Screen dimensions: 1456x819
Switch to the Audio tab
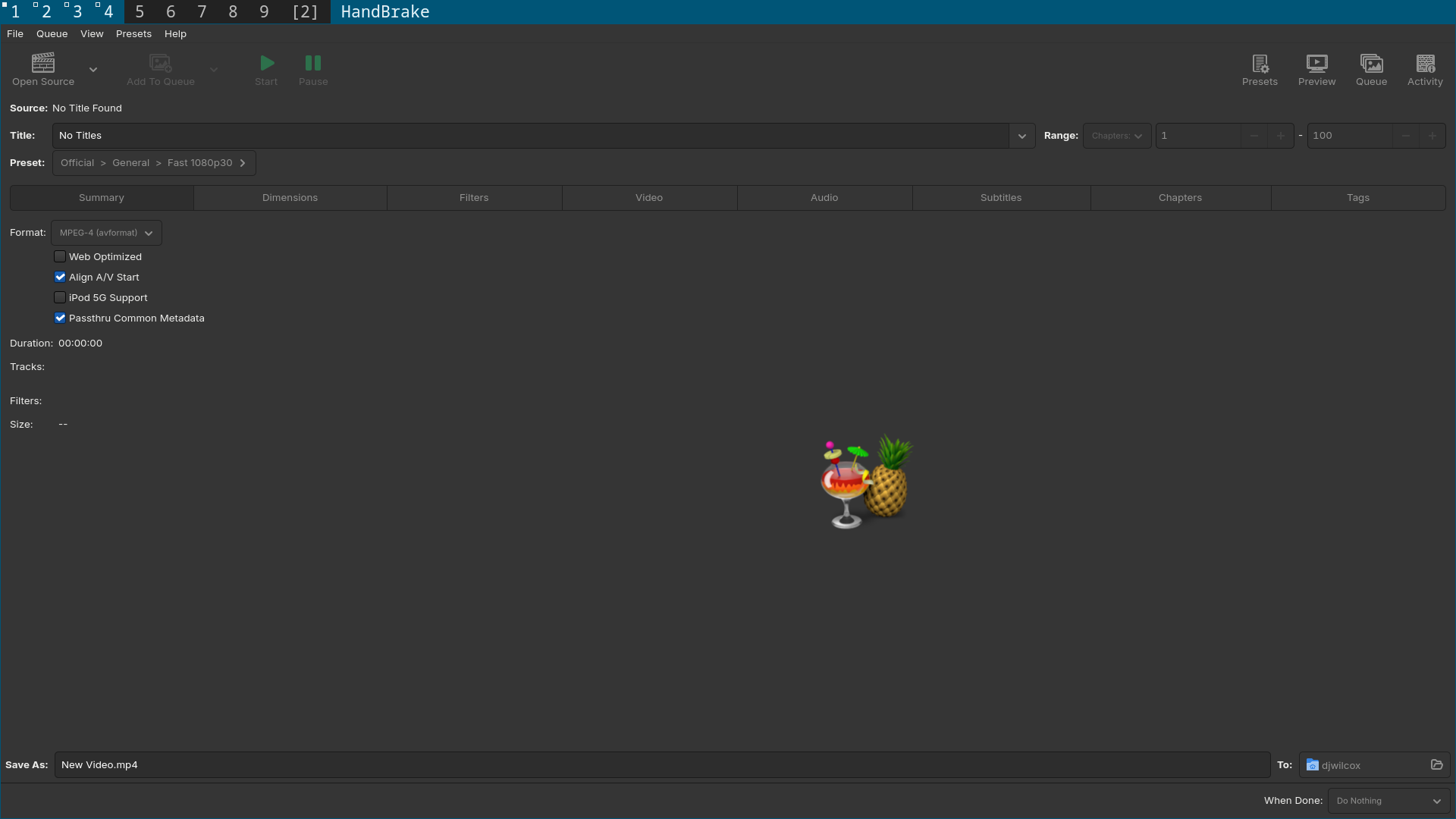click(x=824, y=198)
